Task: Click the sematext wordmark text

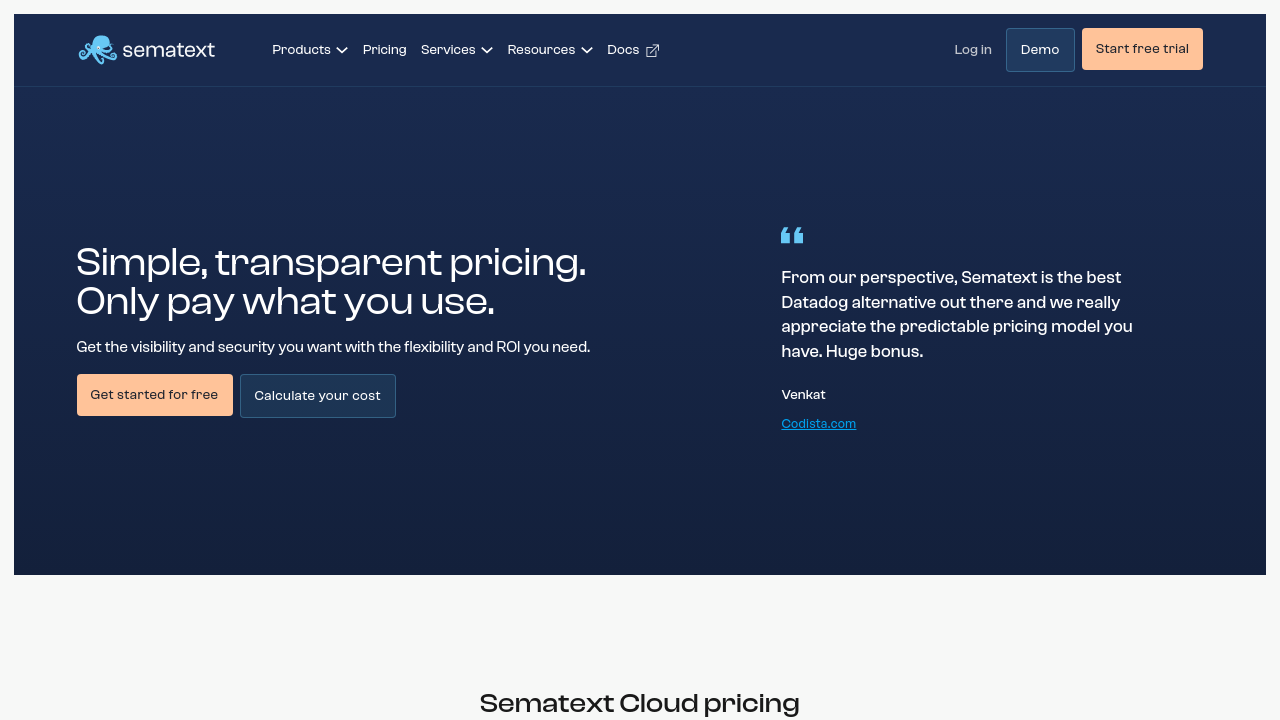Action: [x=168, y=50]
